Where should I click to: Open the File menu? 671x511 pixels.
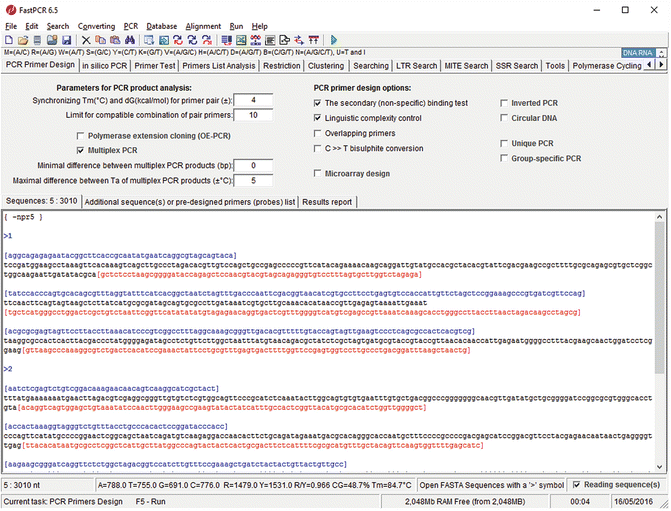(11, 26)
